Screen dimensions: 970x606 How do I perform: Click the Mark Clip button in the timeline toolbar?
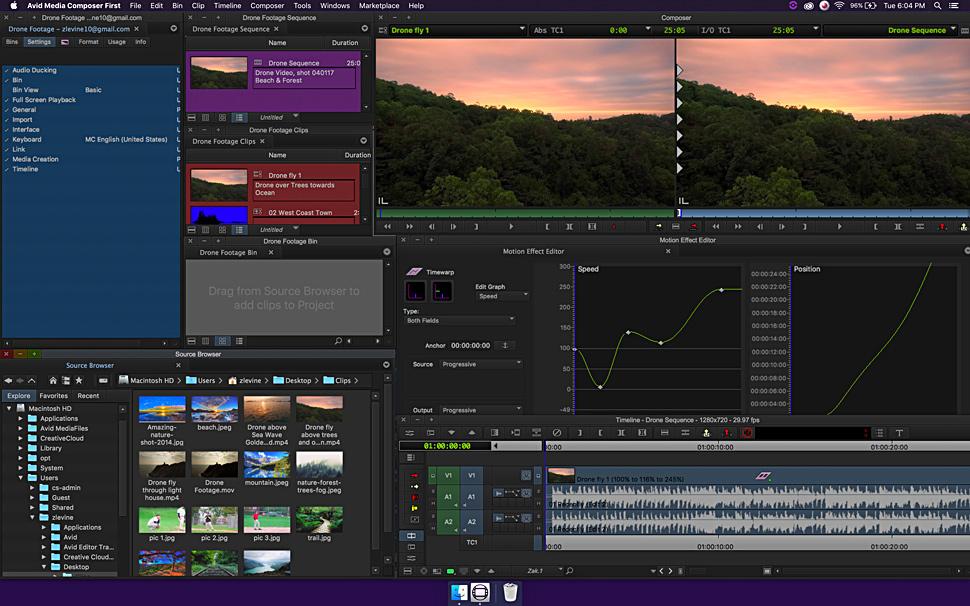point(621,433)
